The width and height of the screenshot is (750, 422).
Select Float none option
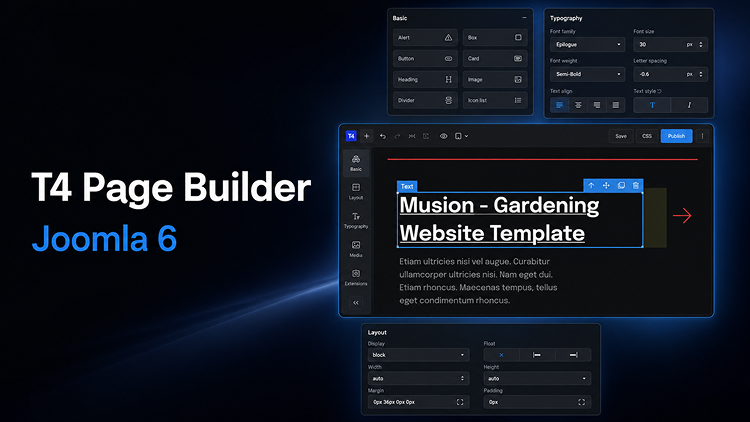click(501, 355)
